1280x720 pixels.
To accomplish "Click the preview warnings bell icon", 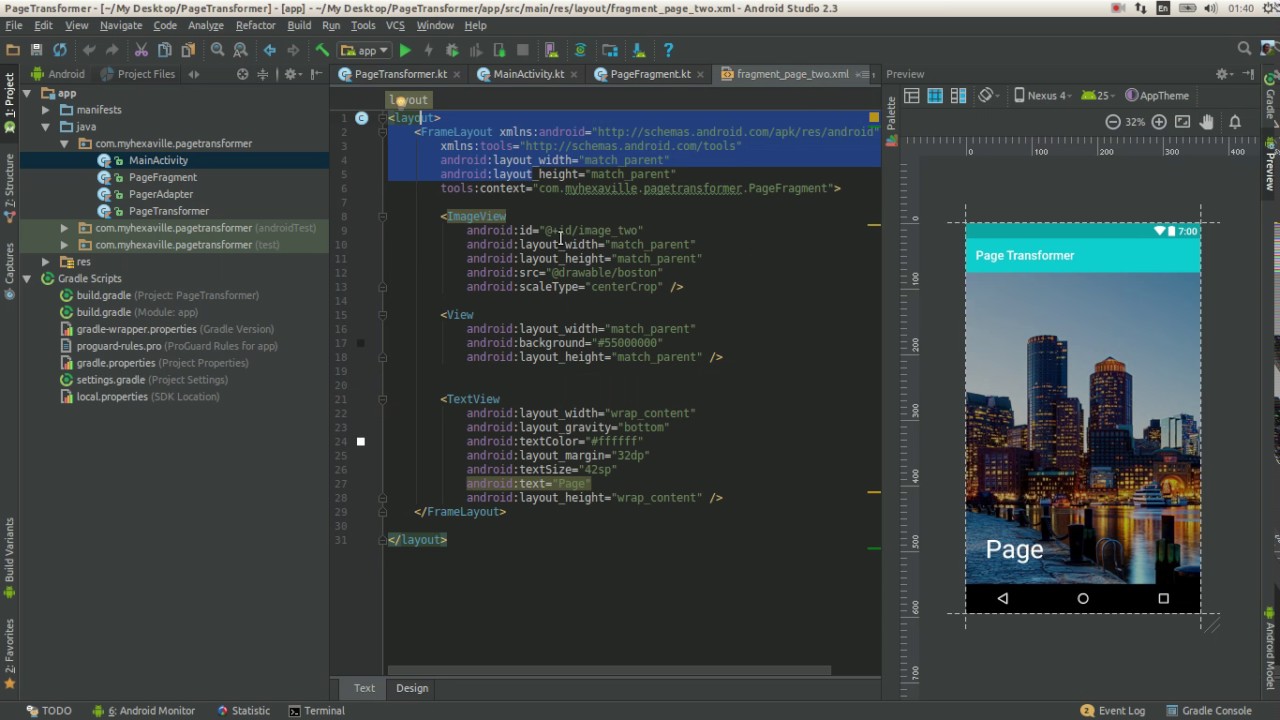I will point(1235,122).
